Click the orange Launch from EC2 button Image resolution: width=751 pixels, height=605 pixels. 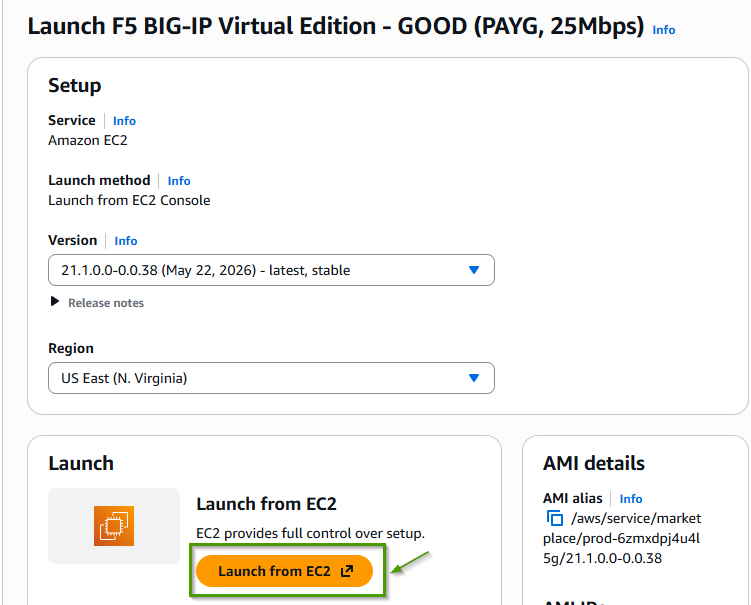(x=284, y=571)
